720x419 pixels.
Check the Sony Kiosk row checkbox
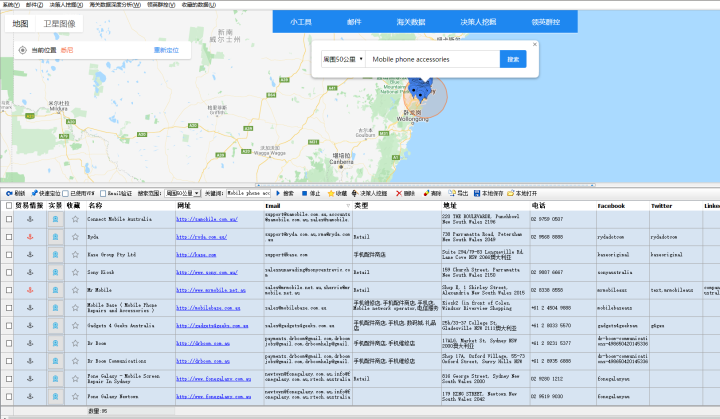(x=9, y=272)
